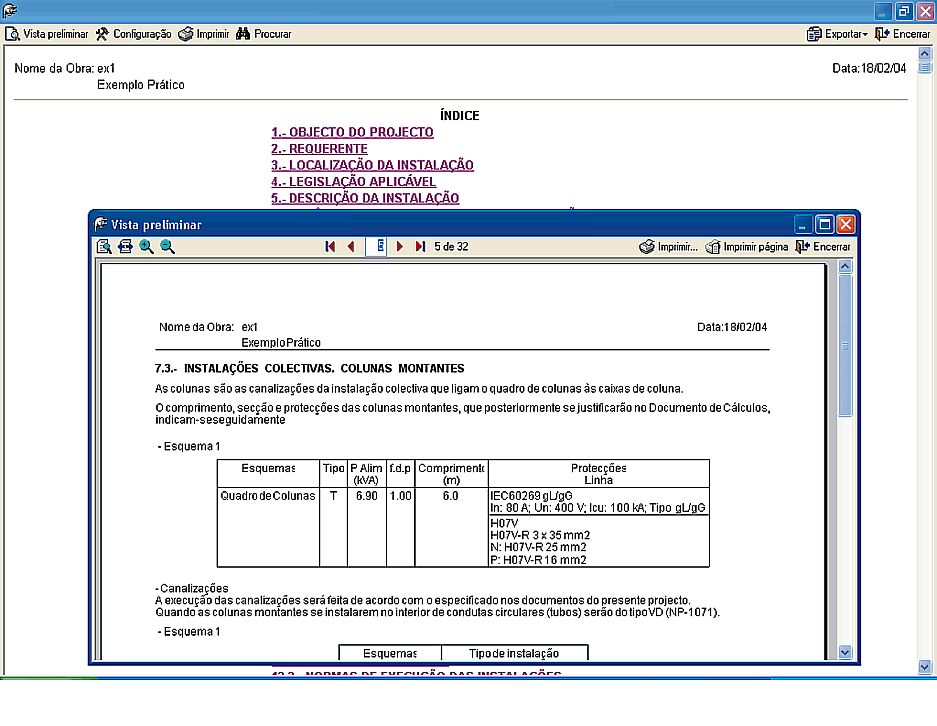Viewport: 937px width, 726px height.
Task: Jump to the last preview page
Action: tap(421, 247)
